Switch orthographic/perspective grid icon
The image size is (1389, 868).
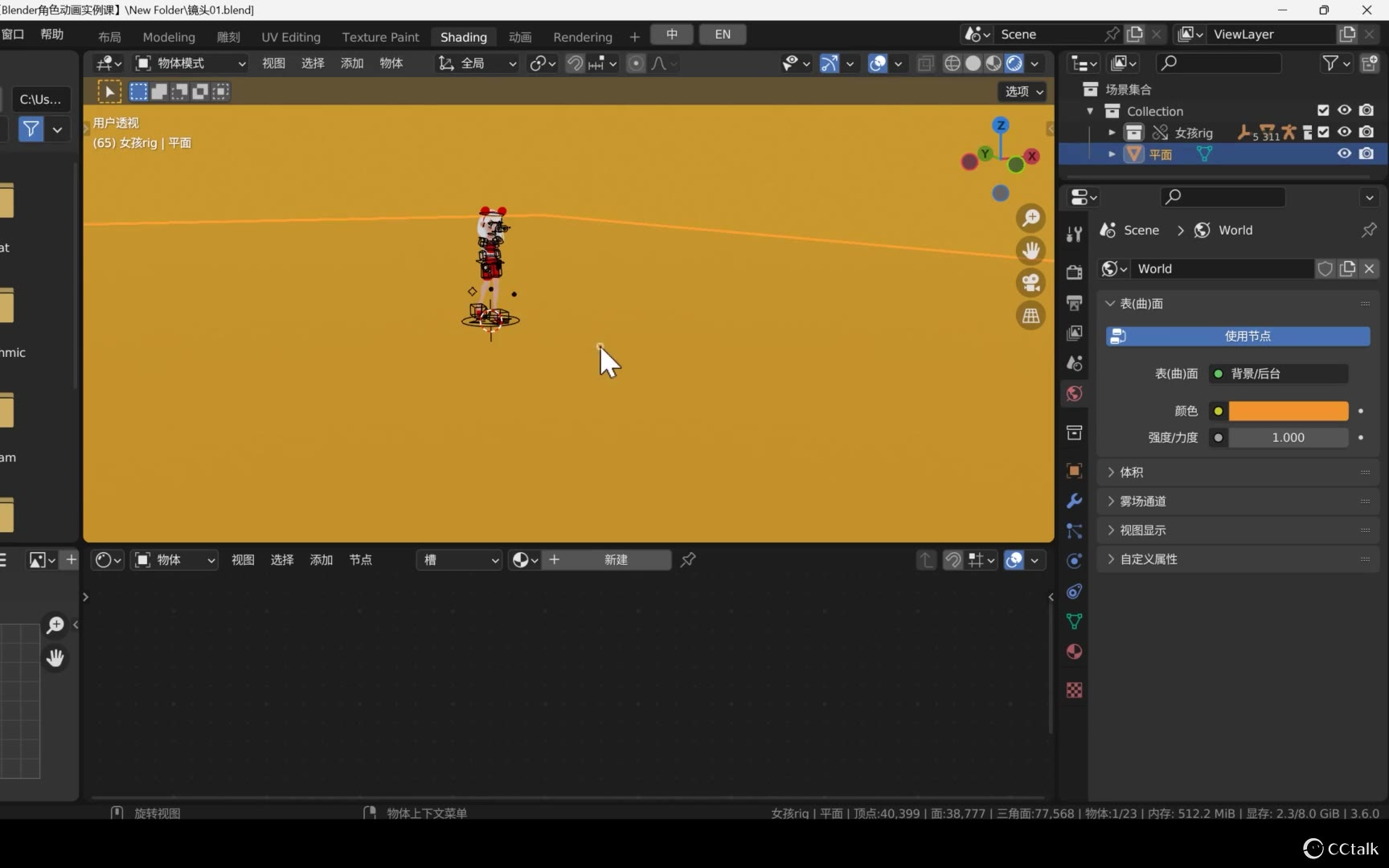1030,316
